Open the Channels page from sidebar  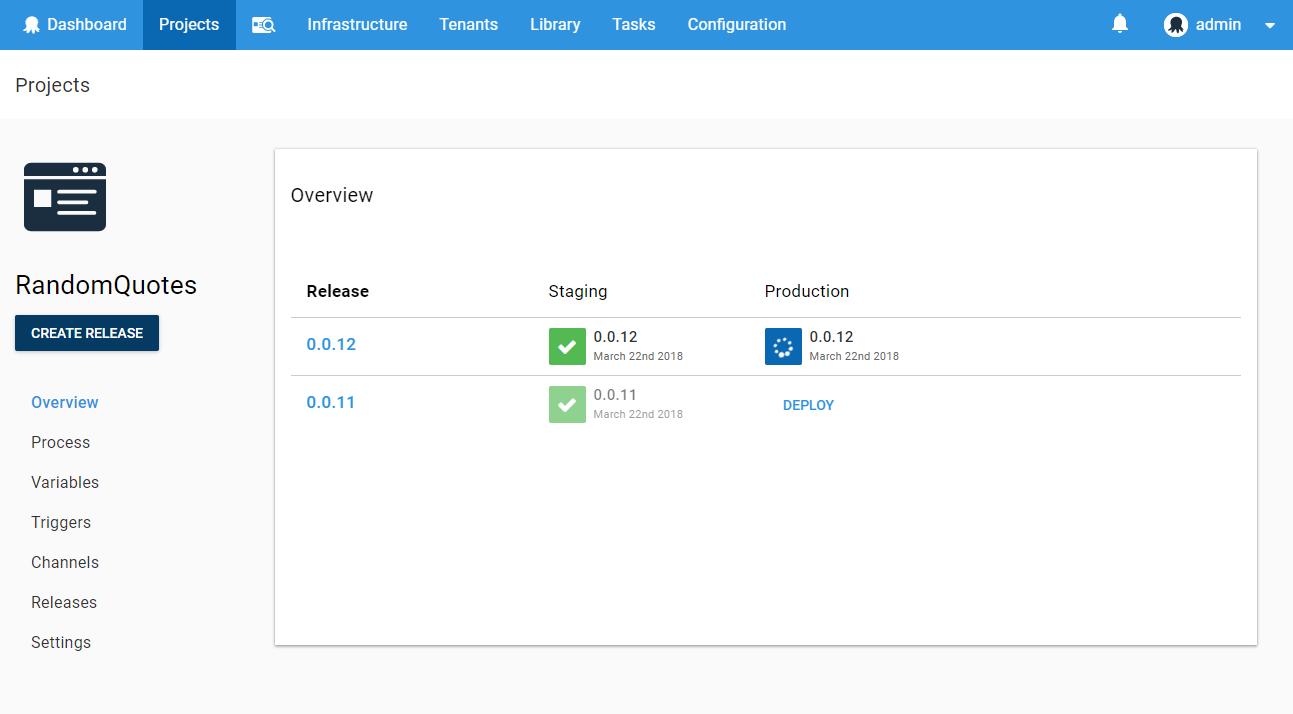click(64, 562)
